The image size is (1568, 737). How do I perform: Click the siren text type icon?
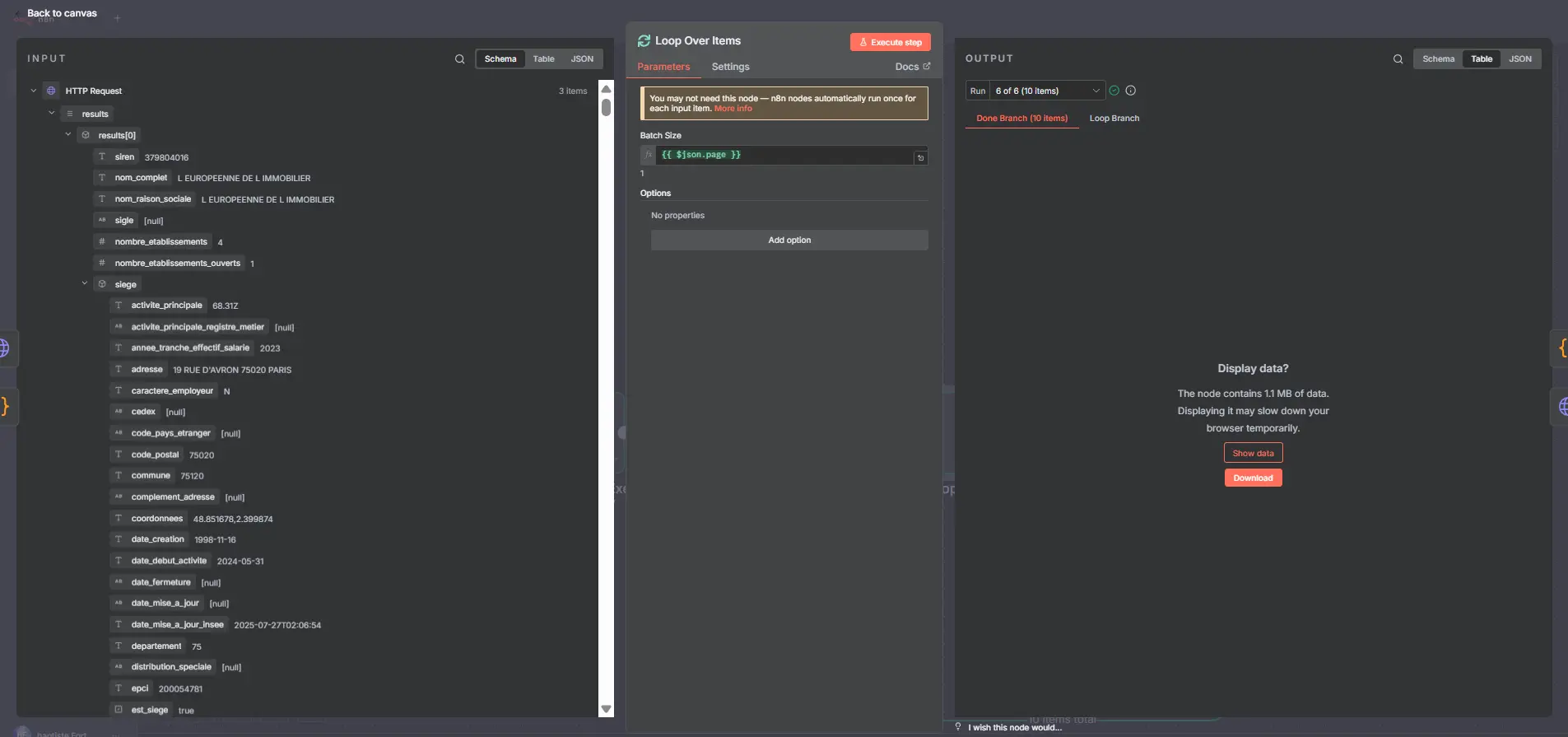click(102, 156)
